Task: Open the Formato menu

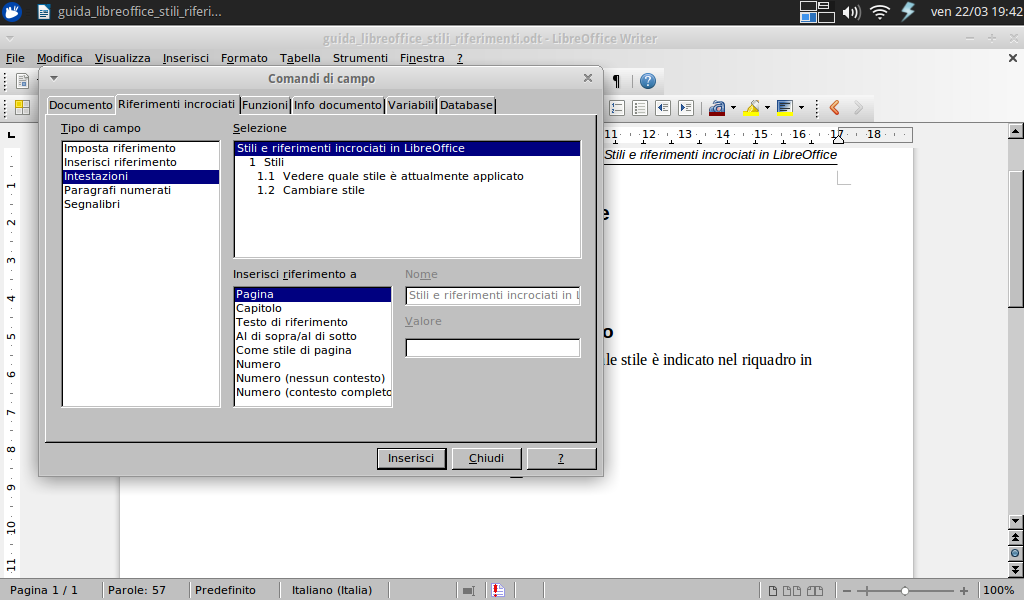Action: pyautogui.click(x=244, y=58)
